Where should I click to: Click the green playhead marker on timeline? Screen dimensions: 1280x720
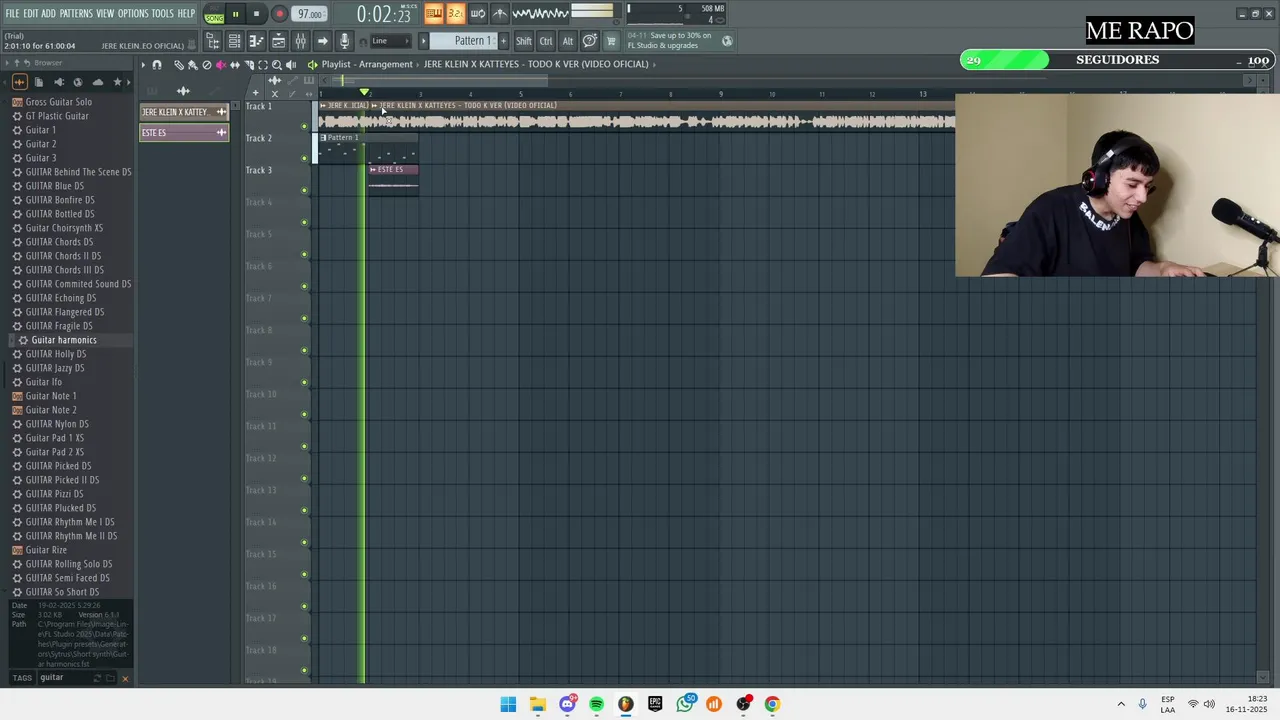coord(365,93)
